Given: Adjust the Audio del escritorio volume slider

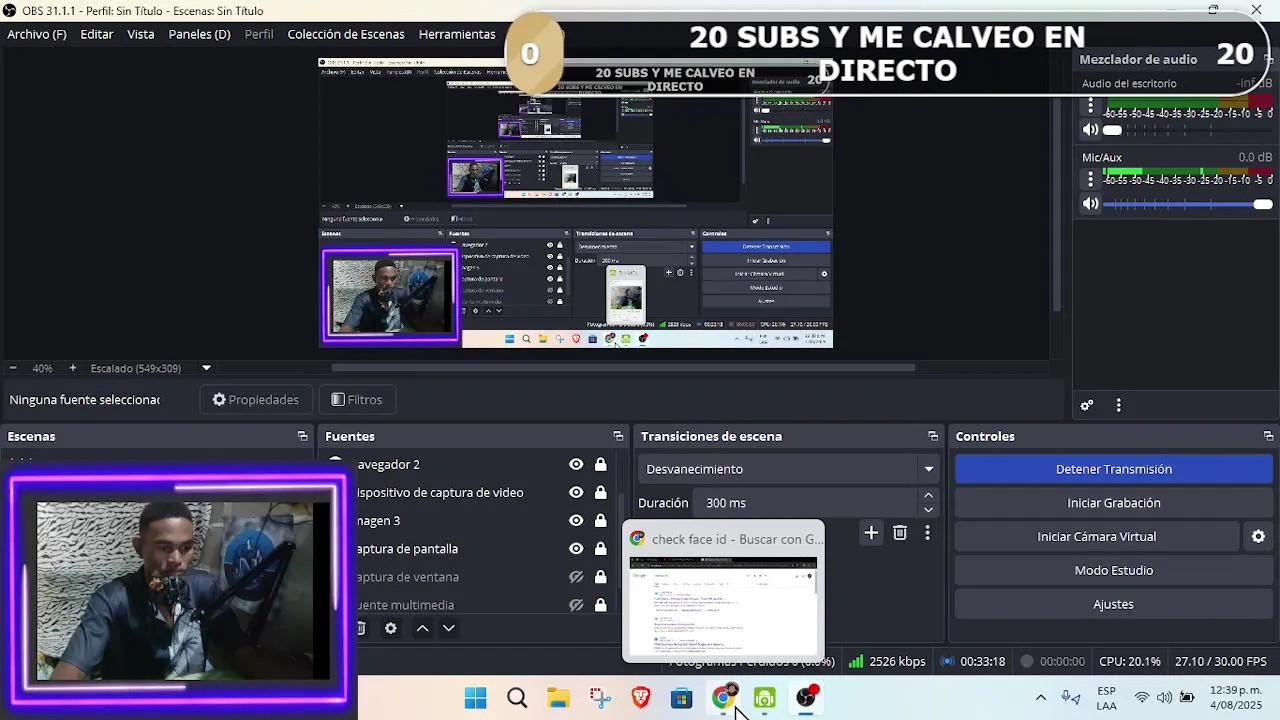Looking at the screenshot, I should point(1188,129).
